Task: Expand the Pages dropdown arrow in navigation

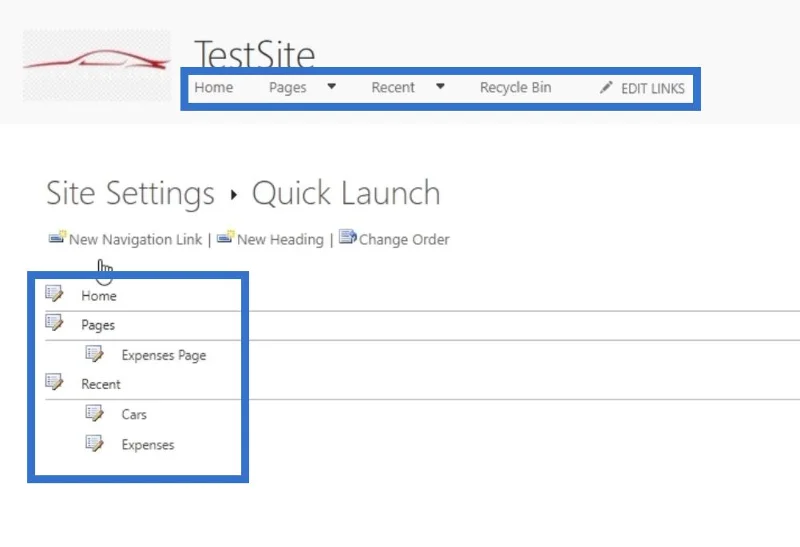Action: [332, 86]
